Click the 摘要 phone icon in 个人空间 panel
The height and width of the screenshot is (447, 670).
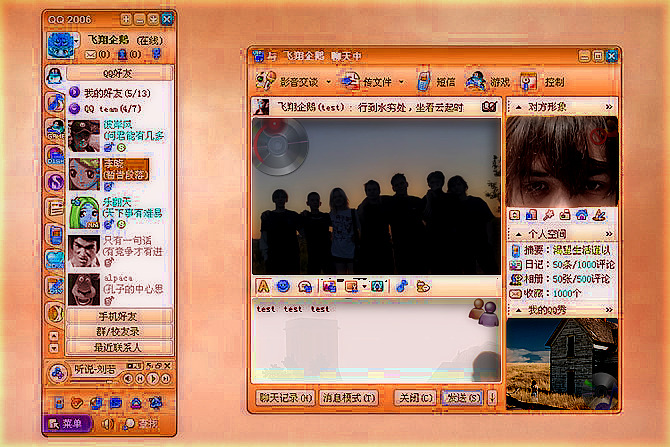tap(516, 251)
